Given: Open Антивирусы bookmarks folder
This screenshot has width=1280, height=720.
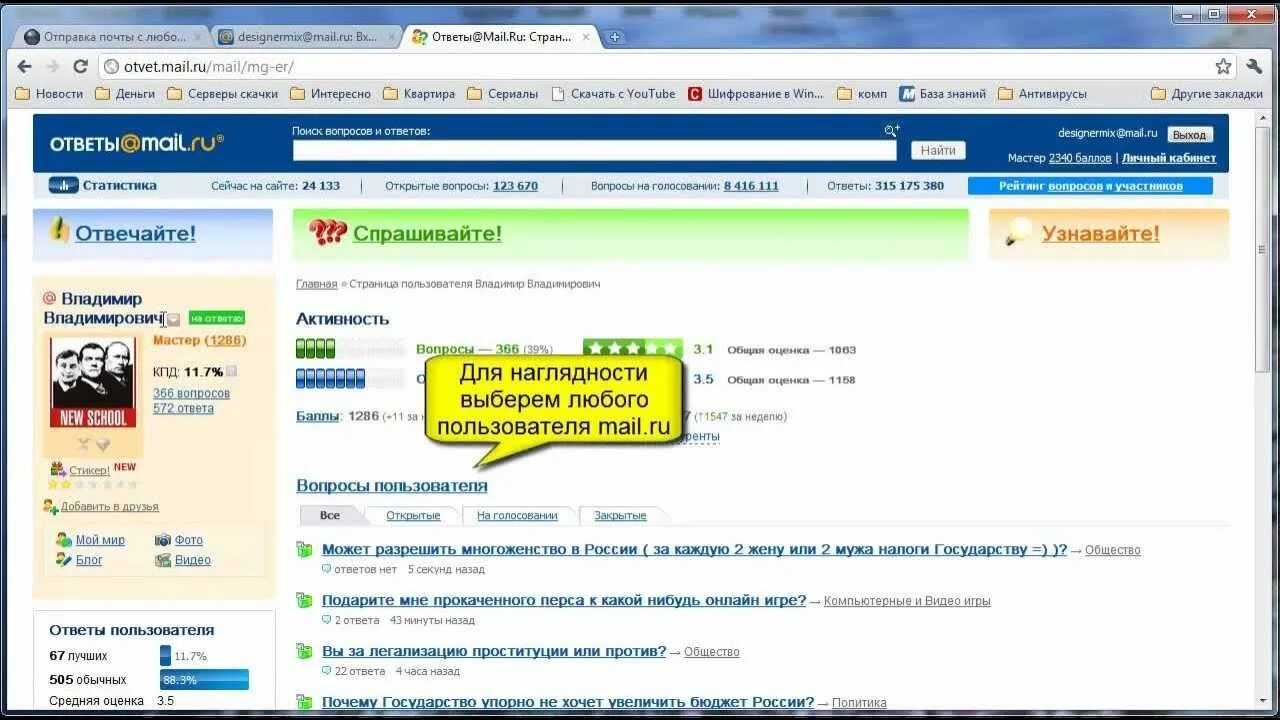Looking at the screenshot, I should pyautogui.click(x=1042, y=94).
